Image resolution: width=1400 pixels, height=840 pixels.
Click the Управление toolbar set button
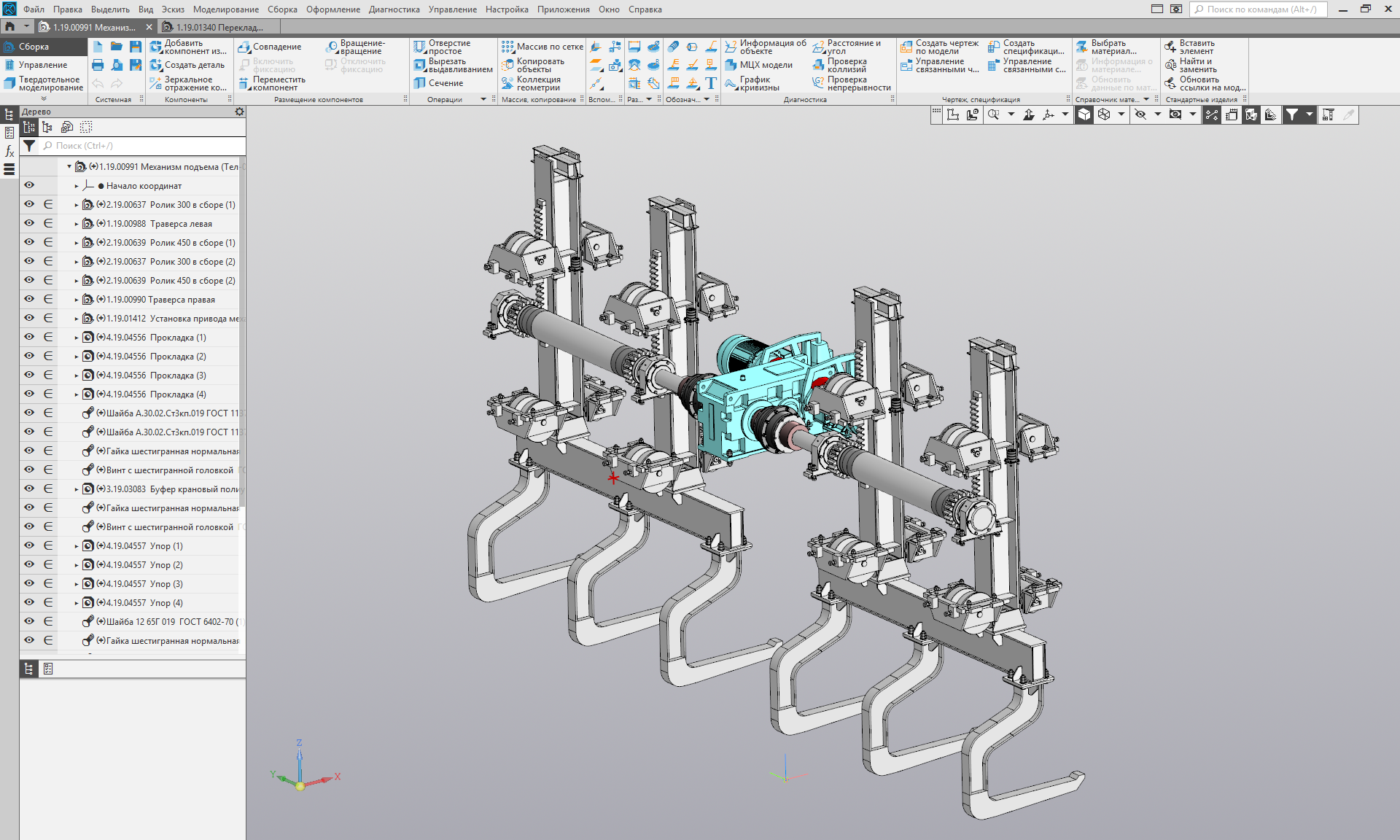(42, 65)
